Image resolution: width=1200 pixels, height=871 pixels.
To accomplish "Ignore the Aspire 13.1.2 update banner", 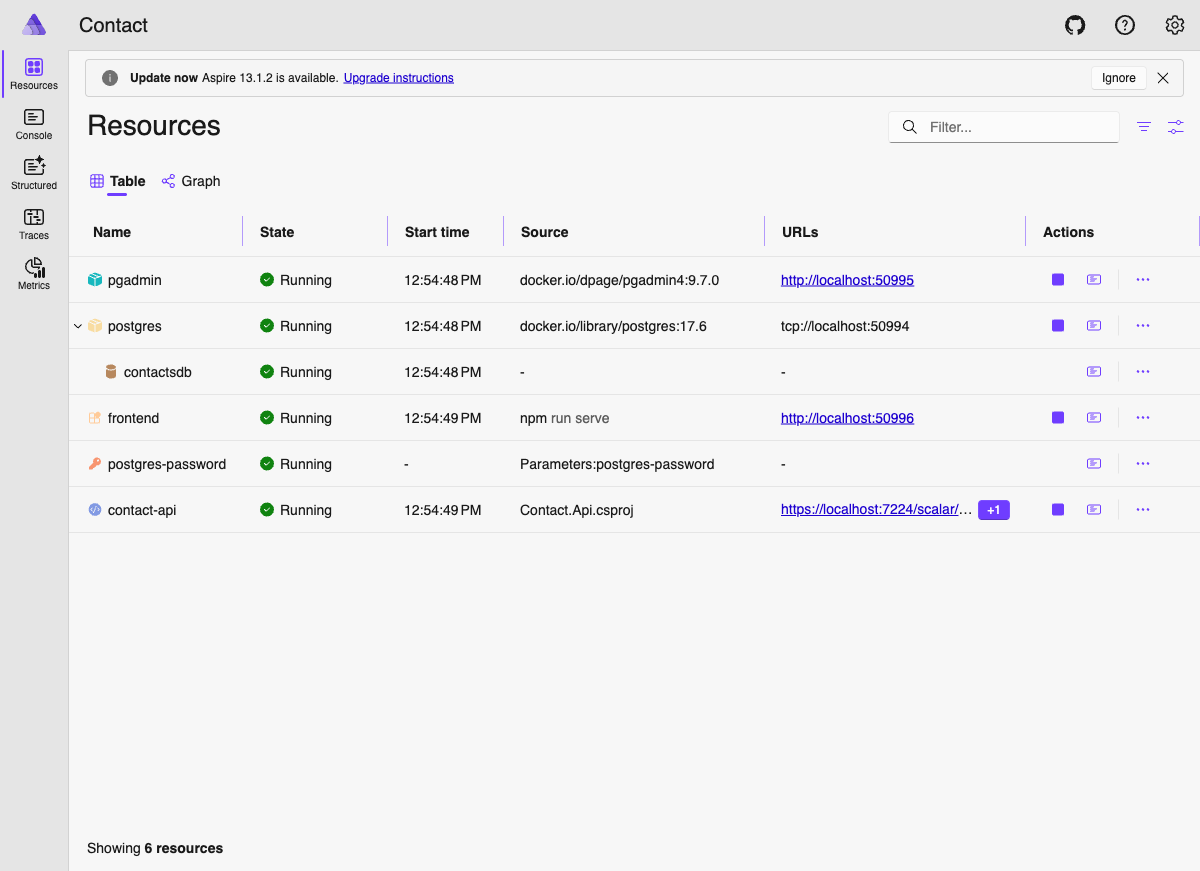I will [1118, 77].
